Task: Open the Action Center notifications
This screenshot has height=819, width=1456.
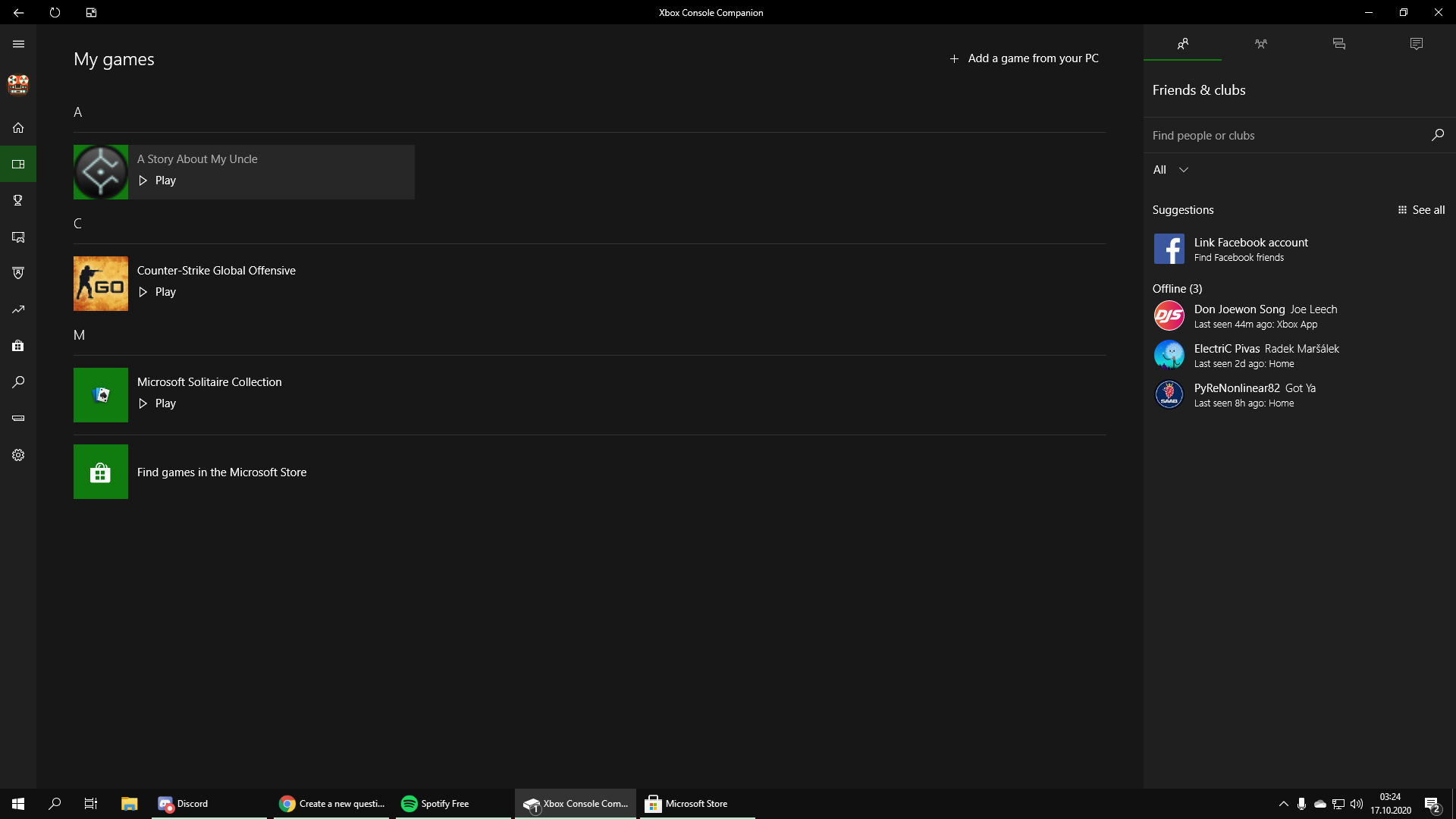Action: point(1432,804)
